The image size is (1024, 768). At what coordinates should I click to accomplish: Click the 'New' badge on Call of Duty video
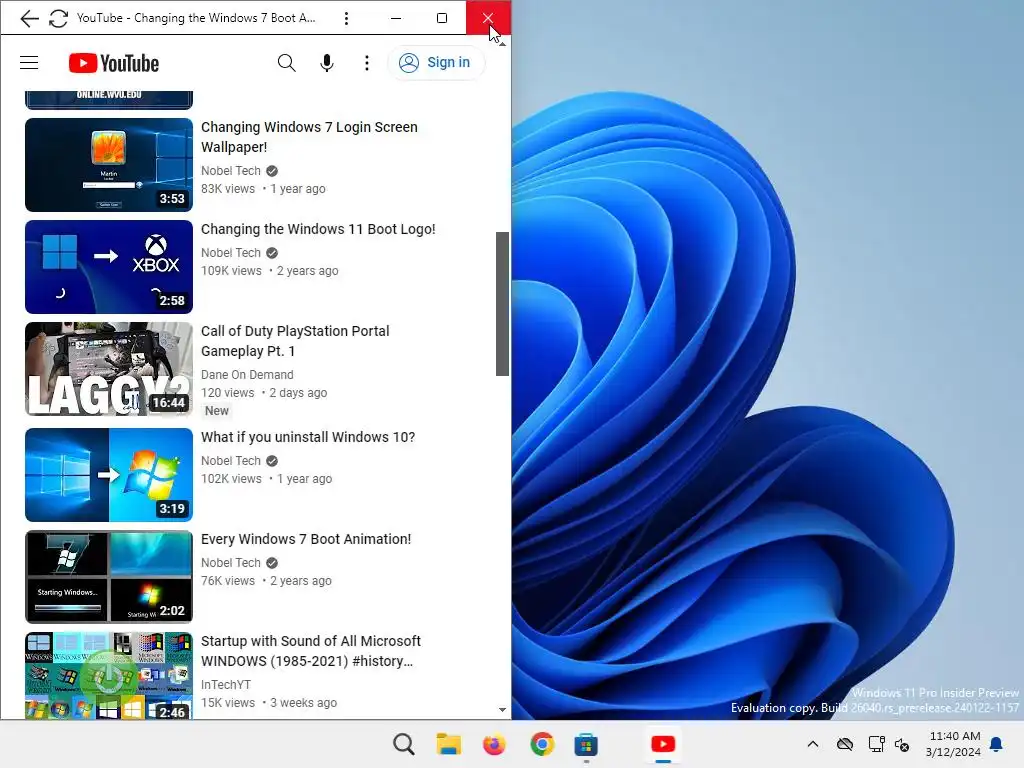coord(217,411)
